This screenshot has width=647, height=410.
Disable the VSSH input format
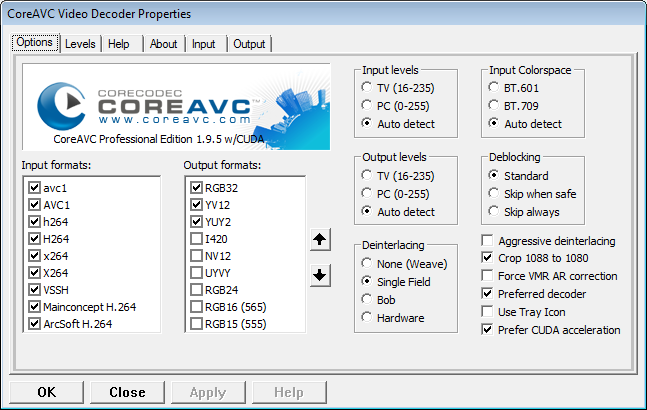coord(34,290)
